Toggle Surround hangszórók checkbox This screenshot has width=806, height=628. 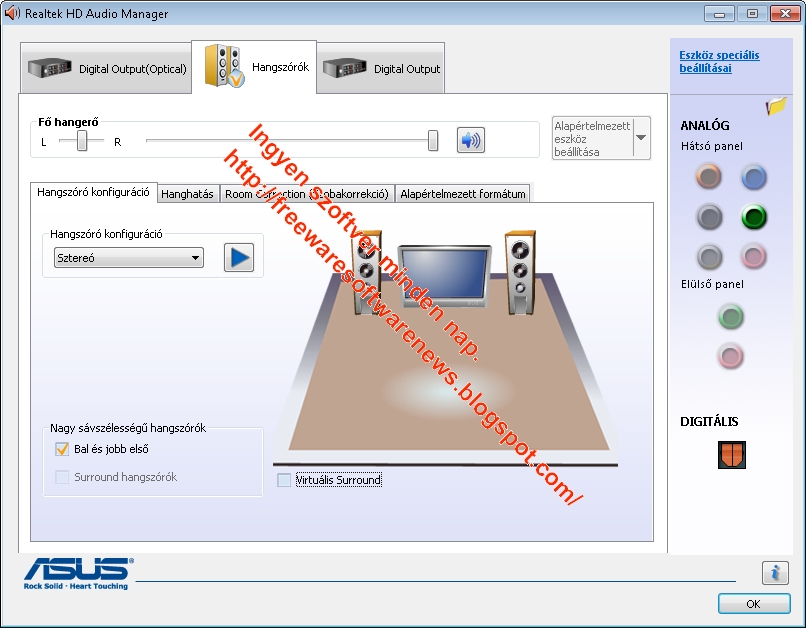click(x=62, y=477)
